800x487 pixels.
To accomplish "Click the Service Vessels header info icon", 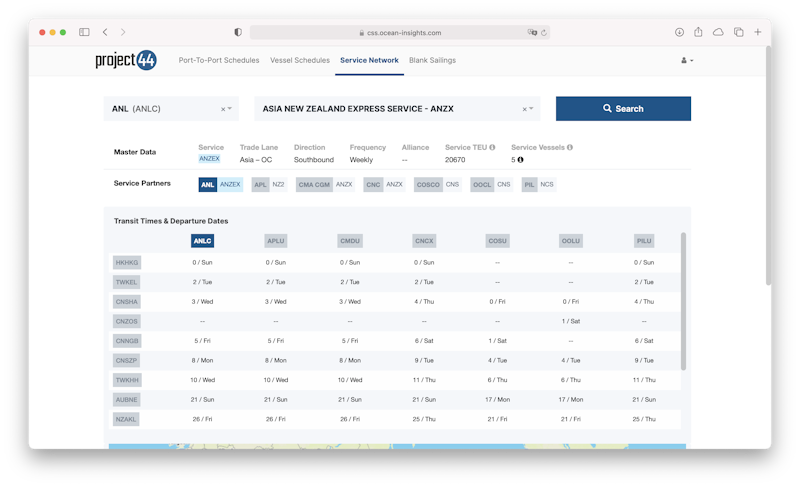I will (569, 147).
